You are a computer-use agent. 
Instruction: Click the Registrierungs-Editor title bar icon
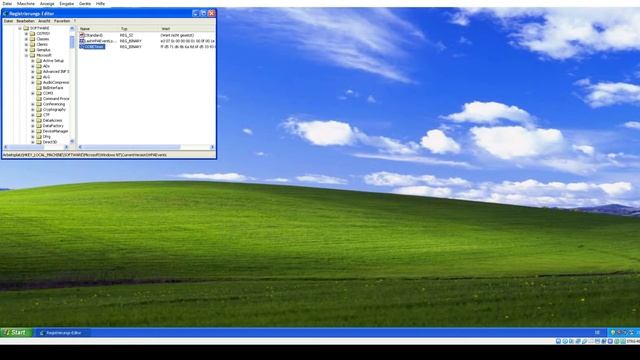coord(5,13)
